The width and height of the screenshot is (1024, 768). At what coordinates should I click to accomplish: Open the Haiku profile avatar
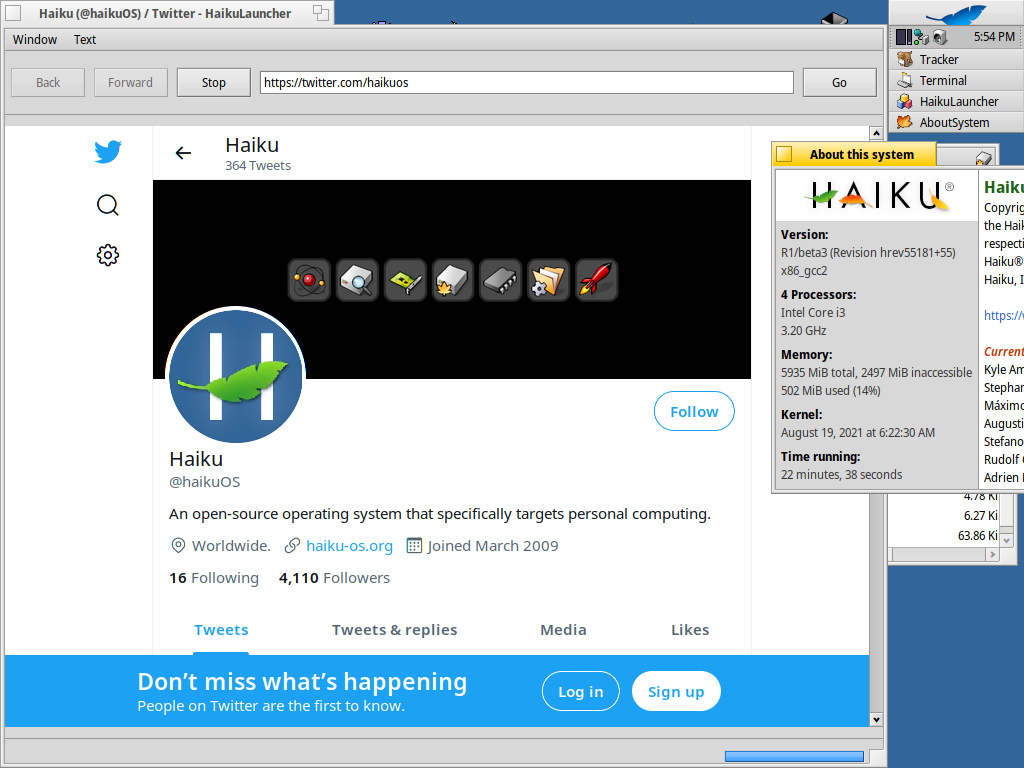pos(236,376)
